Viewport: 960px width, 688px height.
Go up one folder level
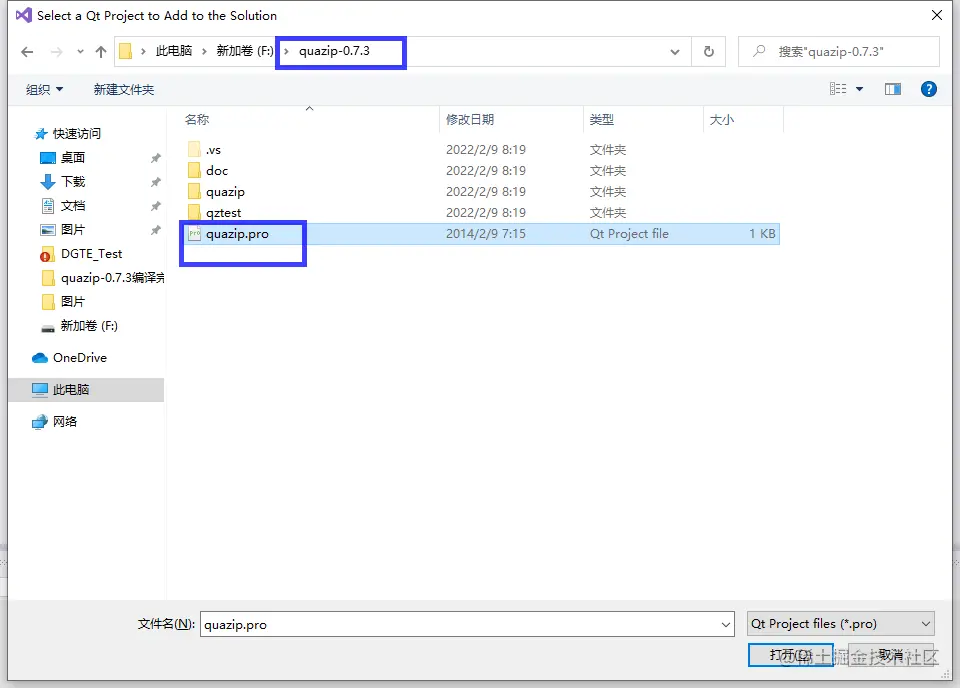click(101, 52)
